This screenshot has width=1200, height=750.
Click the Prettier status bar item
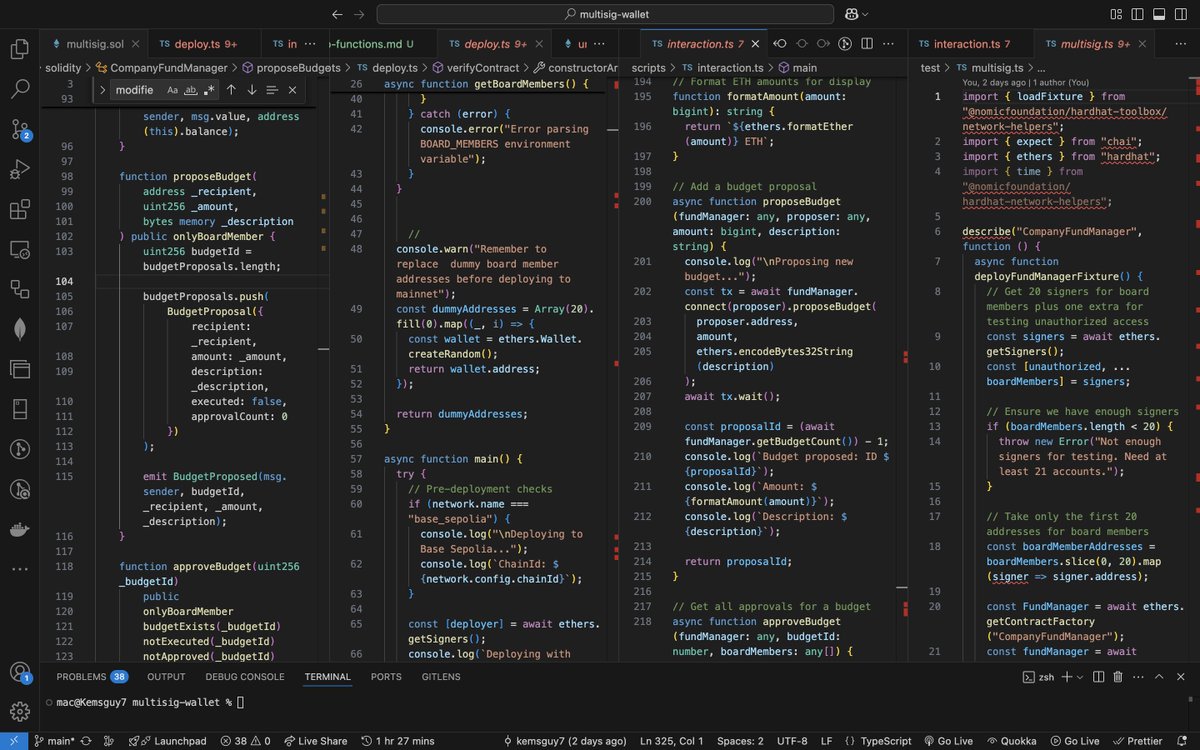click(x=1138, y=741)
